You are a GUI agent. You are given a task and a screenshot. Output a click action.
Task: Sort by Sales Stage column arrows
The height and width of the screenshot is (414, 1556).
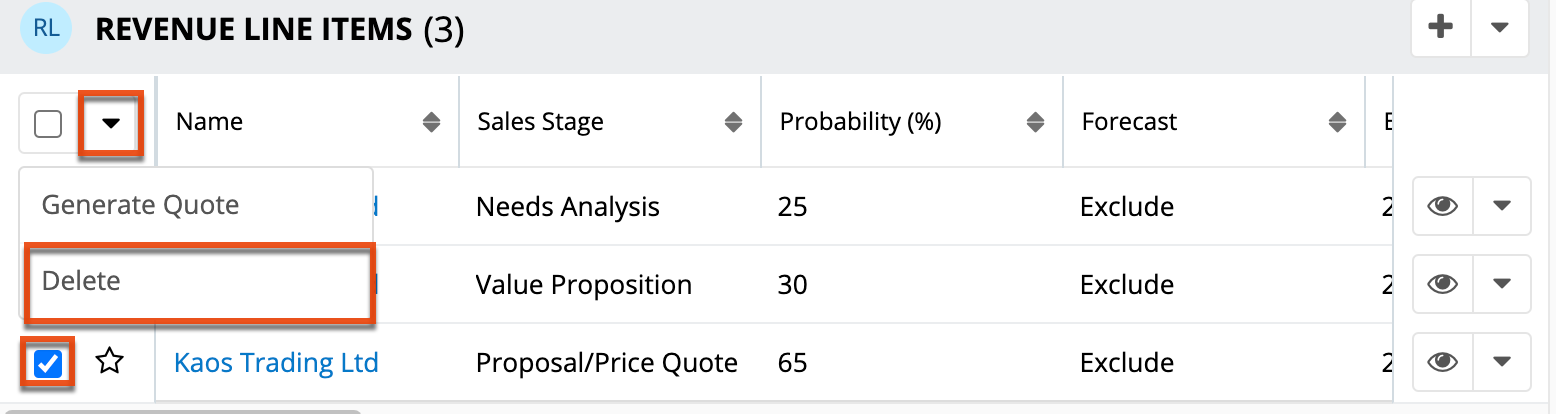point(733,122)
